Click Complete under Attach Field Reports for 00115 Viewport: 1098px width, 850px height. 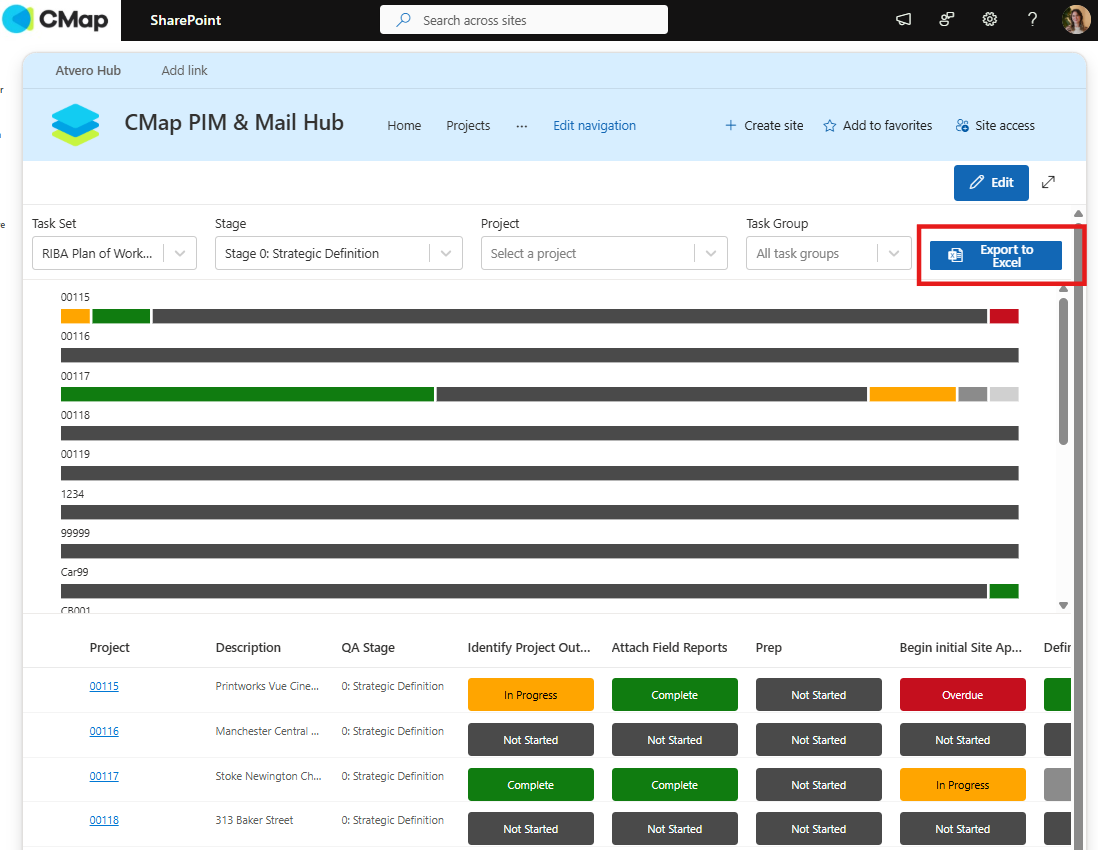point(675,695)
